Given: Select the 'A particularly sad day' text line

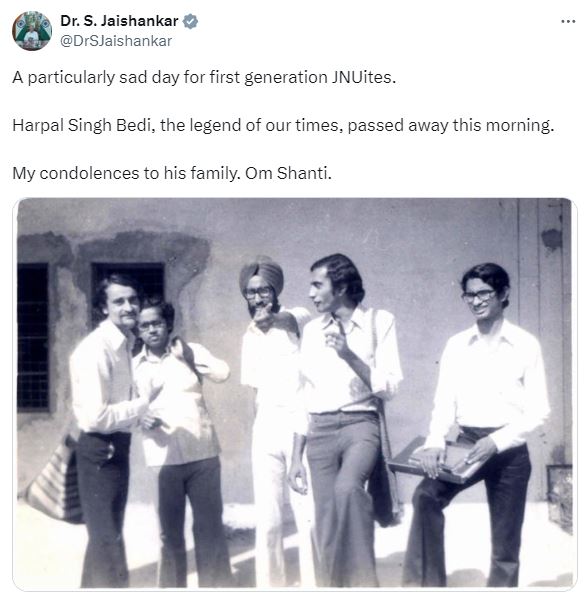Looking at the screenshot, I should pyautogui.click(x=204, y=77).
